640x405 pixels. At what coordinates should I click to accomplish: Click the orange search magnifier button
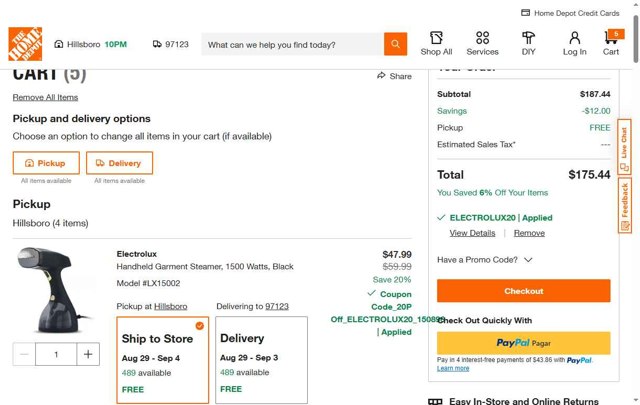click(395, 44)
